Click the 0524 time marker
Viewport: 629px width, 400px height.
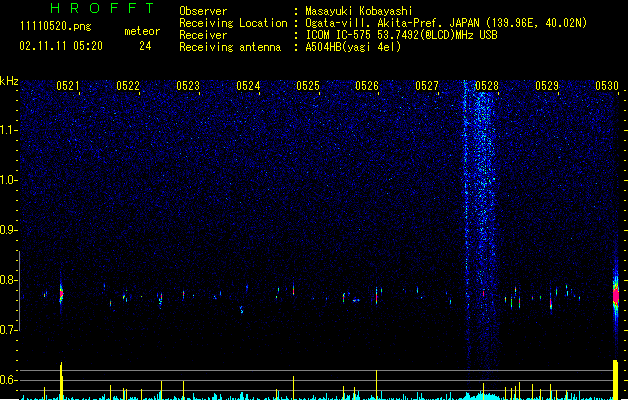coord(248,86)
